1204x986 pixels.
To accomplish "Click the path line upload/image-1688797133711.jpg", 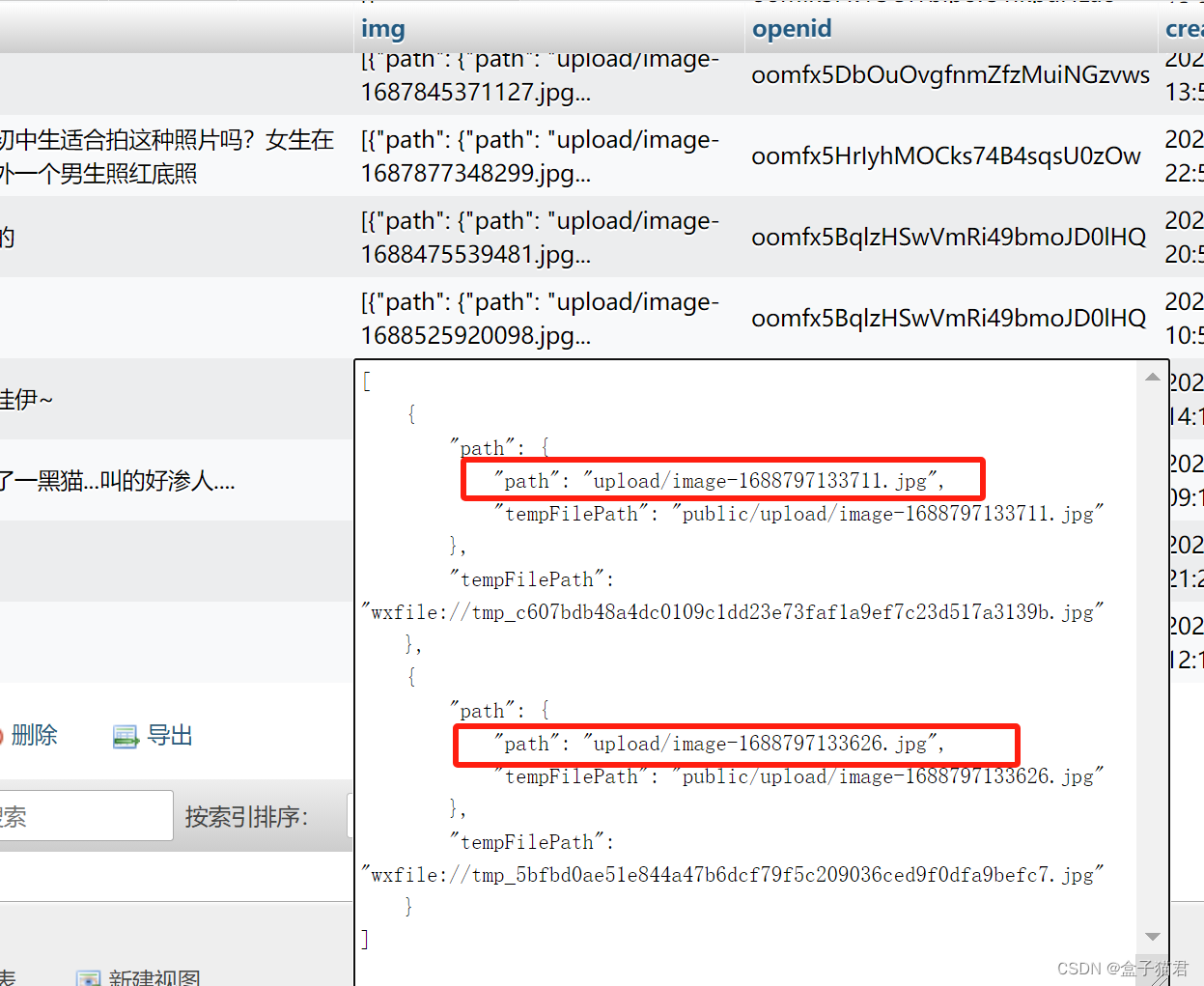I will coord(719,480).
